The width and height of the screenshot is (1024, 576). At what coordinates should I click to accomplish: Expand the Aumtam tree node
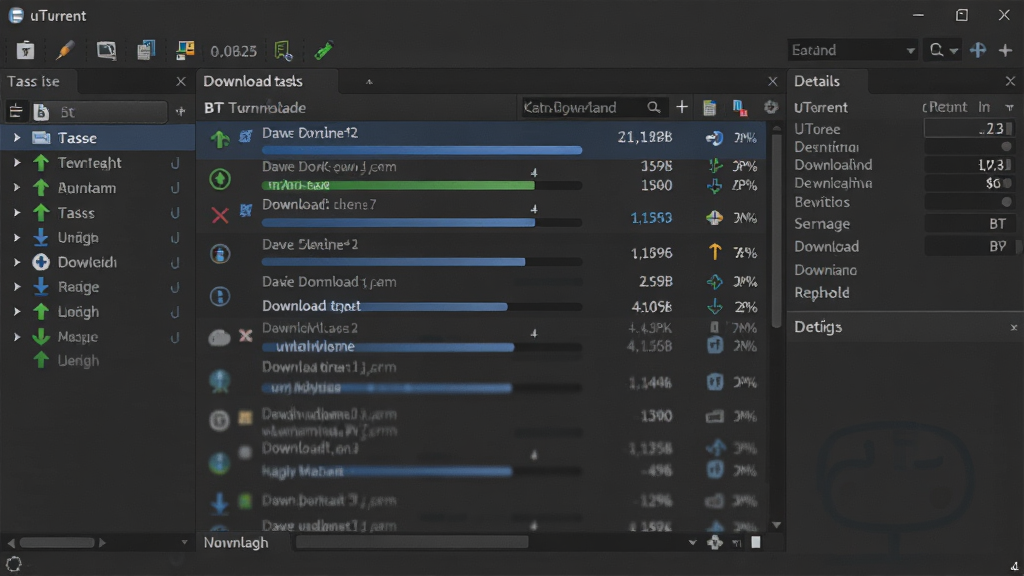[x=17, y=187]
